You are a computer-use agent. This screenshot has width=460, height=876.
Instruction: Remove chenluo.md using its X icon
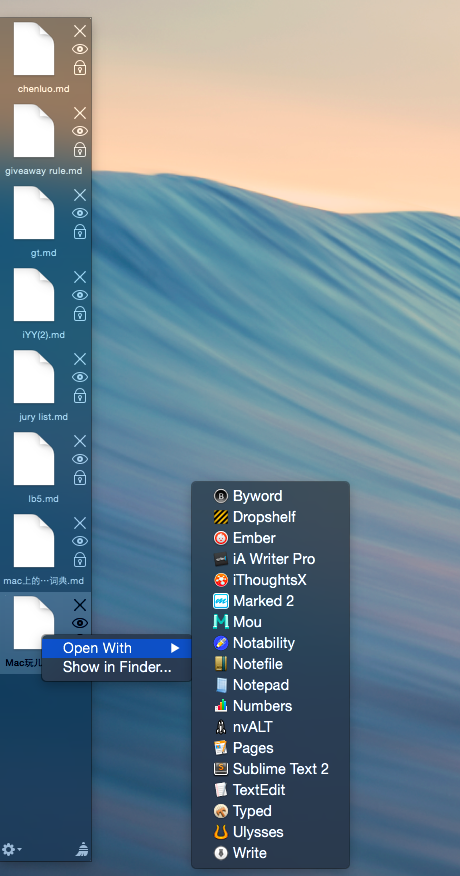click(x=80, y=31)
